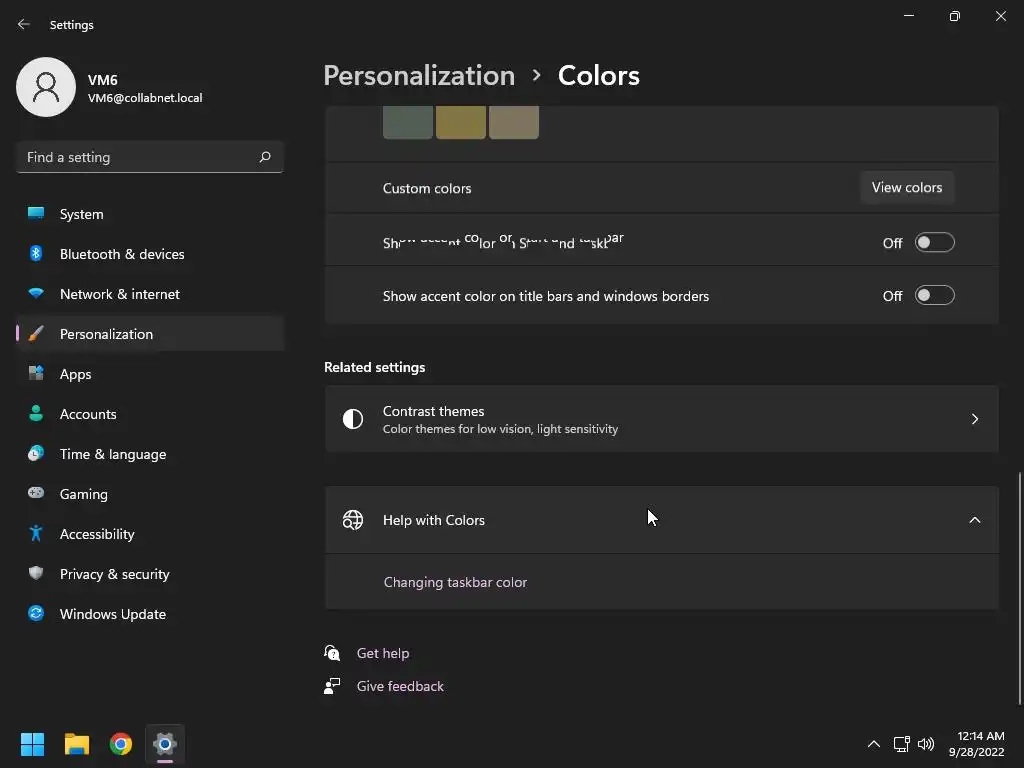Toggle accent color on title bars and borders
This screenshot has width=1024, height=768.
934,296
